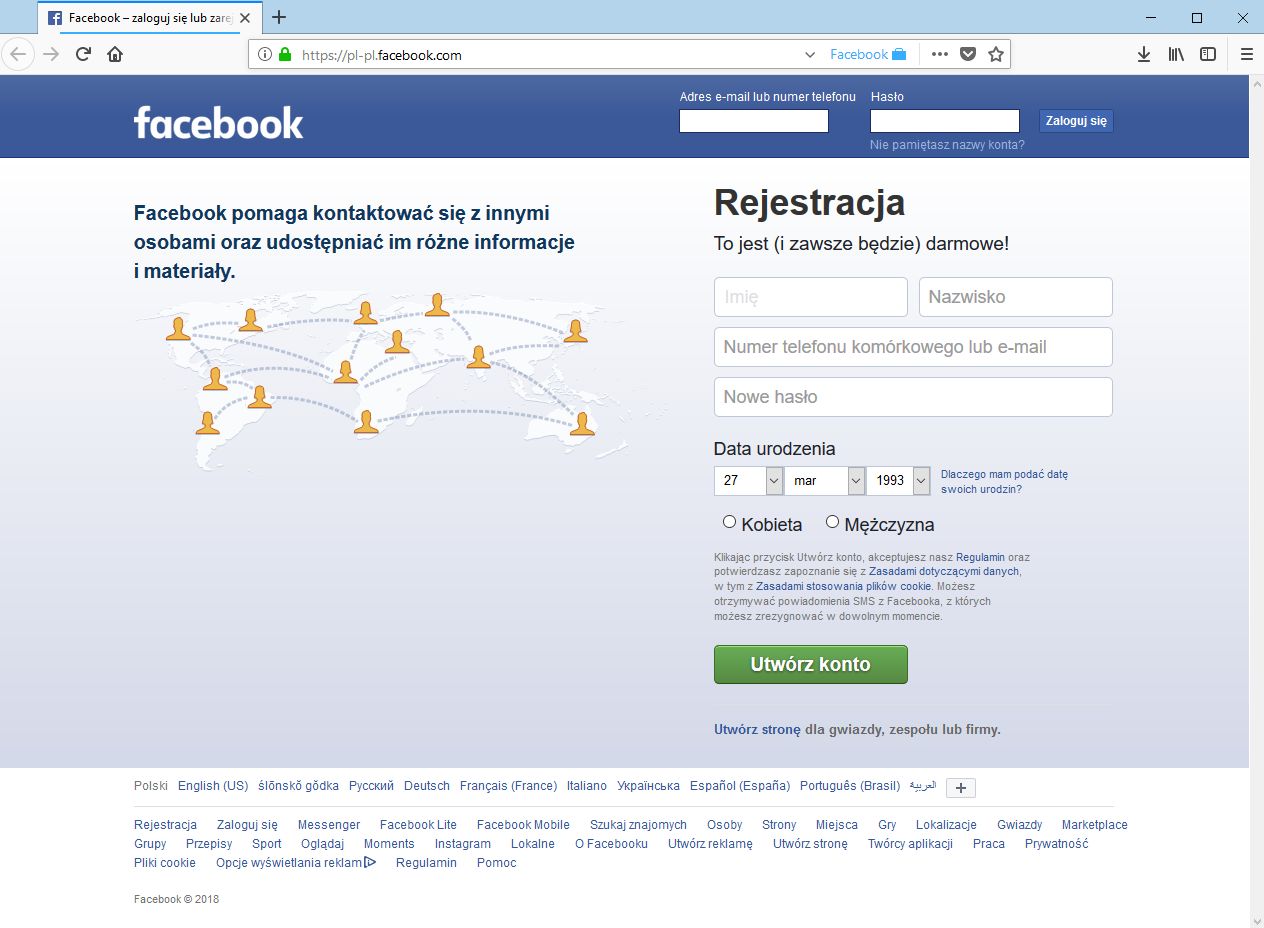This screenshot has height=928, width=1264.
Task: Click the URL address bar text
Action: pyautogui.click(x=382, y=55)
